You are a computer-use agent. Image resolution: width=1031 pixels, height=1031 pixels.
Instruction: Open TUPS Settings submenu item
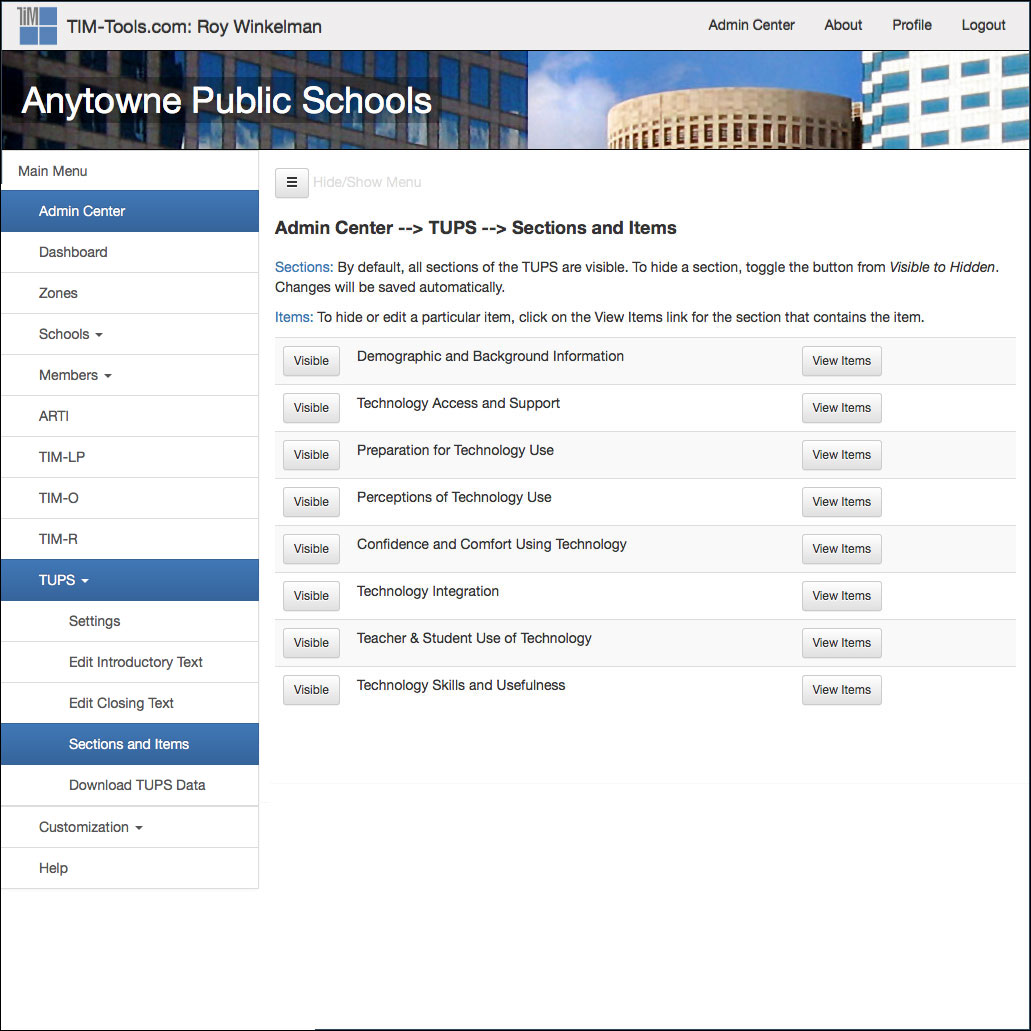[x=130, y=621]
